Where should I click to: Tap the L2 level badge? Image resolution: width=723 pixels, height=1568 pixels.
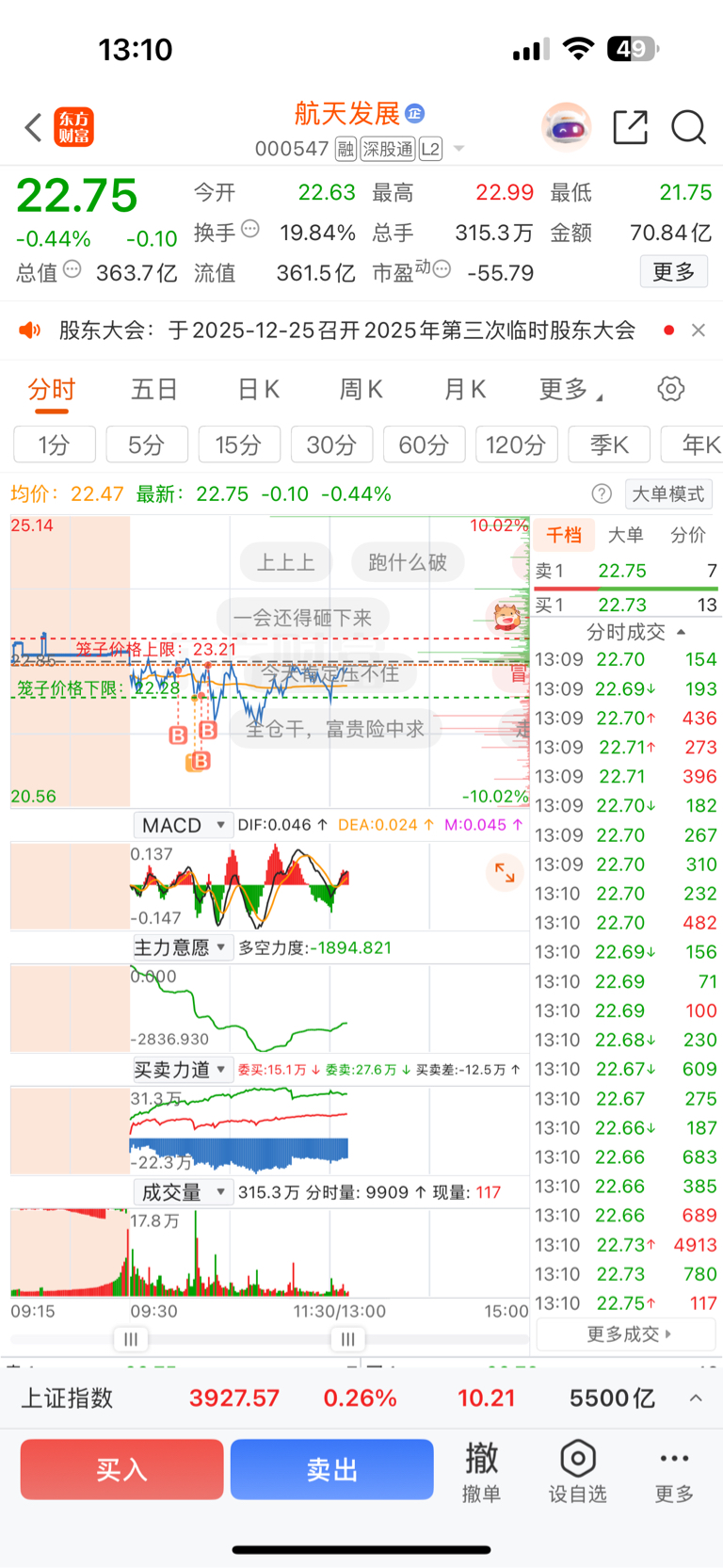(430, 149)
